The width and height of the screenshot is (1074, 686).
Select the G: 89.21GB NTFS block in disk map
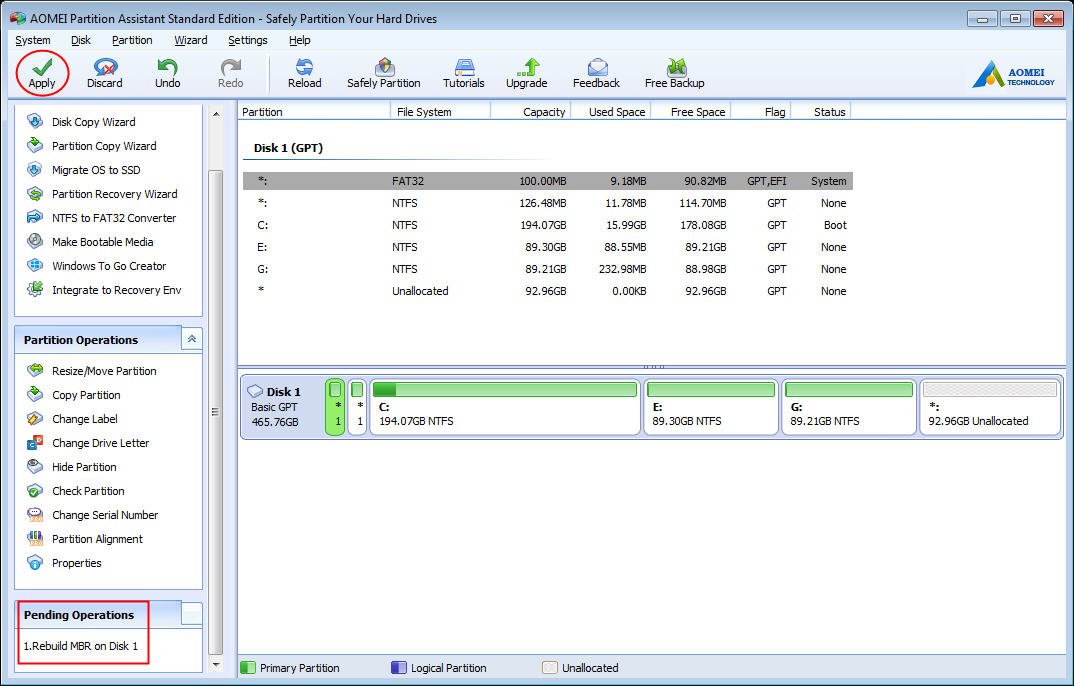click(849, 407)
